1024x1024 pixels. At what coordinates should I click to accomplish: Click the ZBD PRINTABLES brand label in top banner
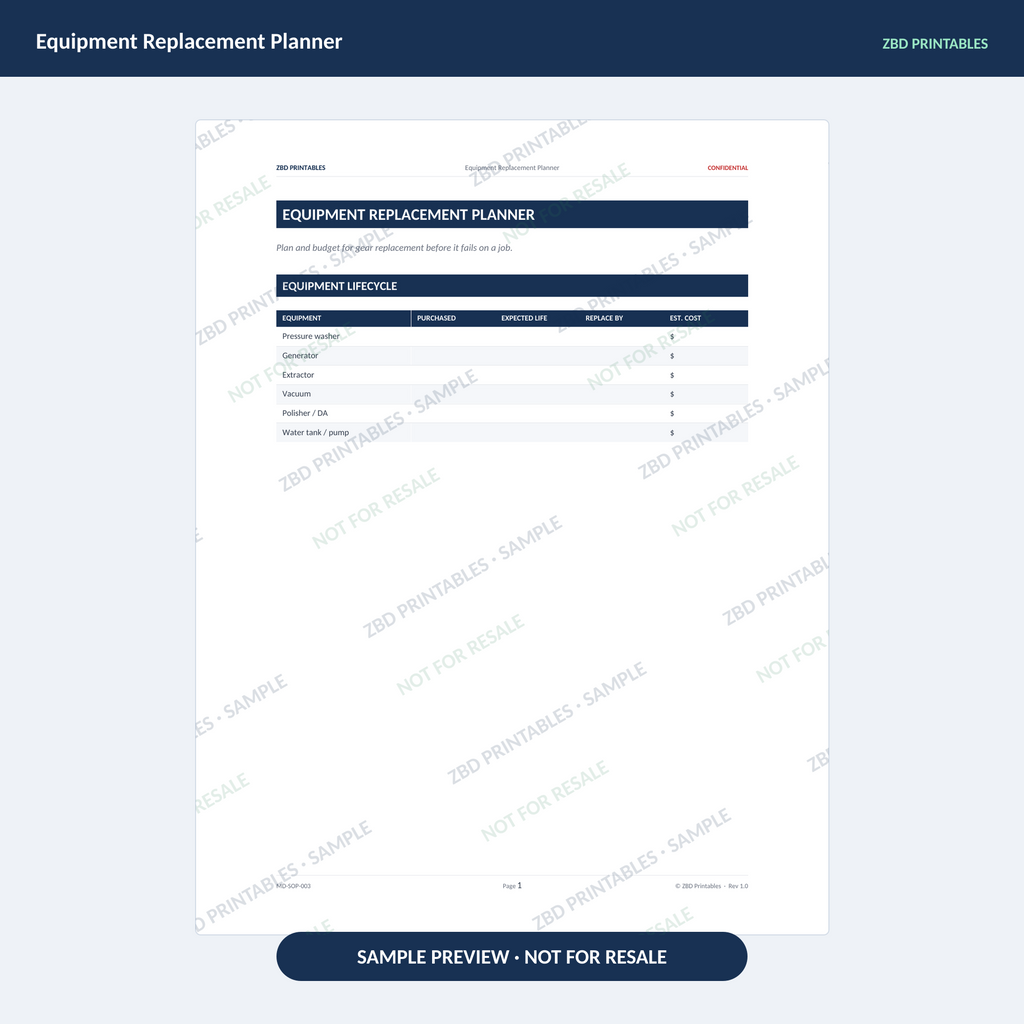pos(935,44)
